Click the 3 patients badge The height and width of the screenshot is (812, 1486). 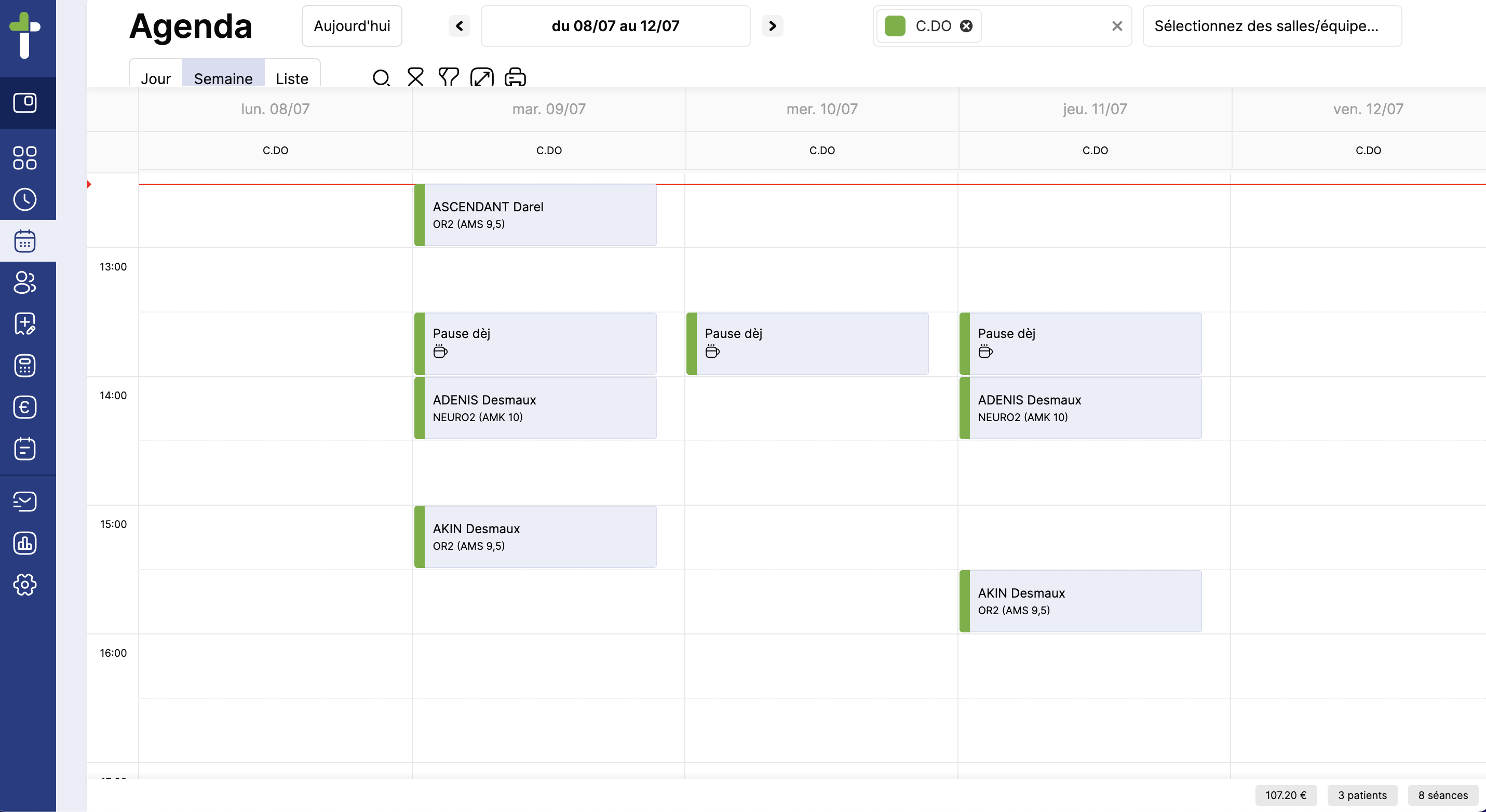coord(1362,795)
